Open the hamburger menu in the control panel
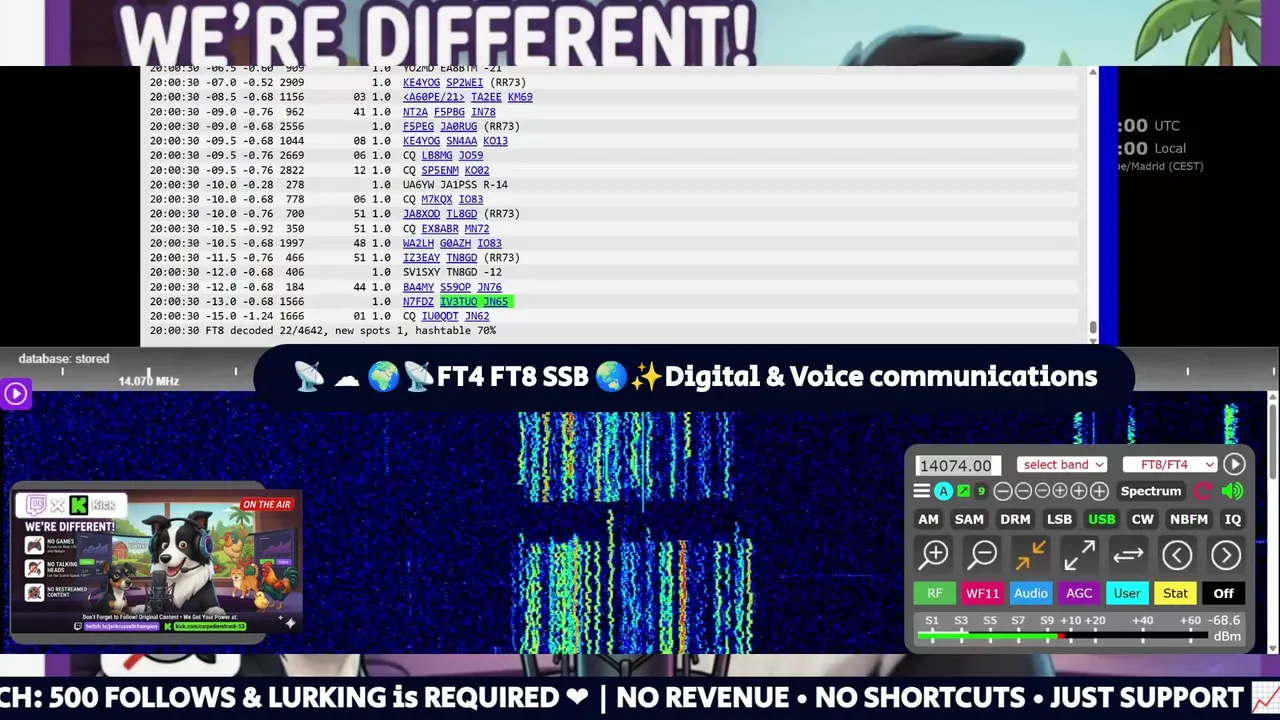Viewport: 1280px width, 720px height. (922, 491)
